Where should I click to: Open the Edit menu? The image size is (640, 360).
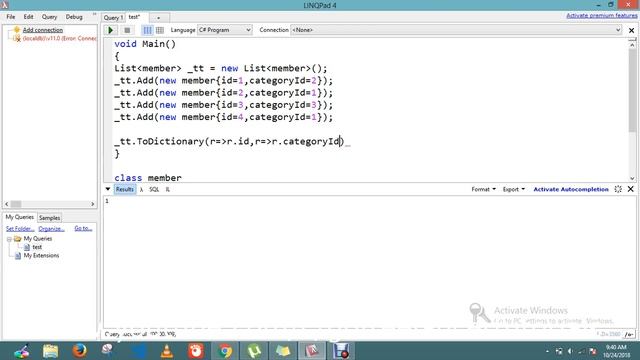tap(28, 17)
